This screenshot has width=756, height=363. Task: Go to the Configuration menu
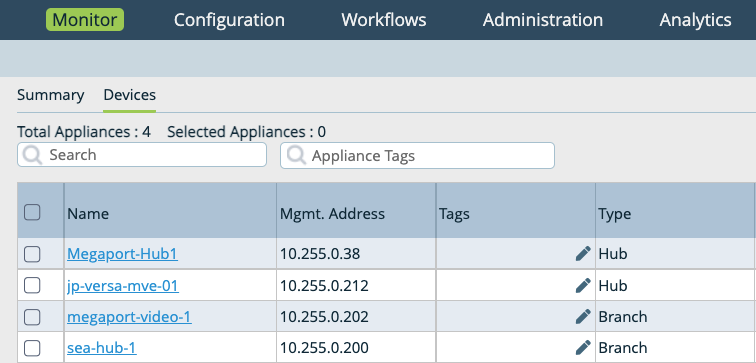(229, 20)
